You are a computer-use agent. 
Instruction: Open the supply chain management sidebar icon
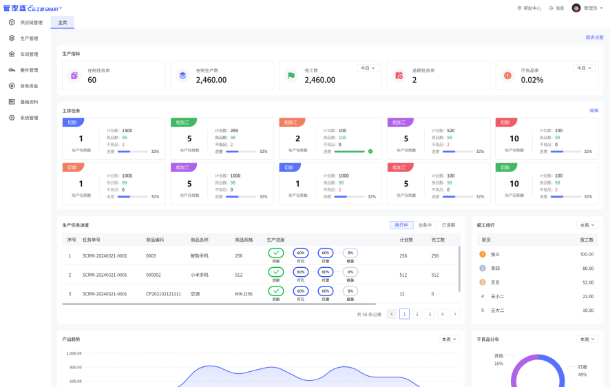pos(12,23)
